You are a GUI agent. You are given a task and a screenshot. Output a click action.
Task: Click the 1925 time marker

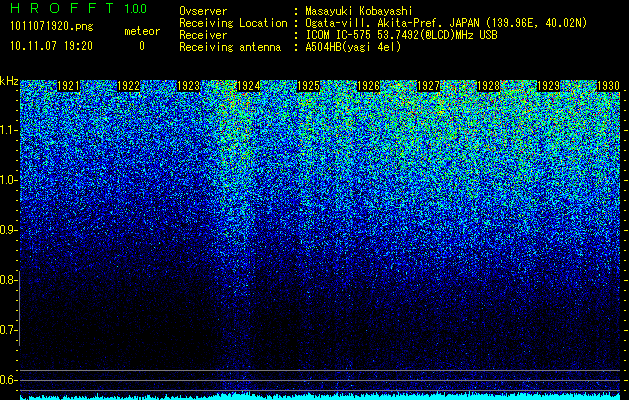pos(308,86)
